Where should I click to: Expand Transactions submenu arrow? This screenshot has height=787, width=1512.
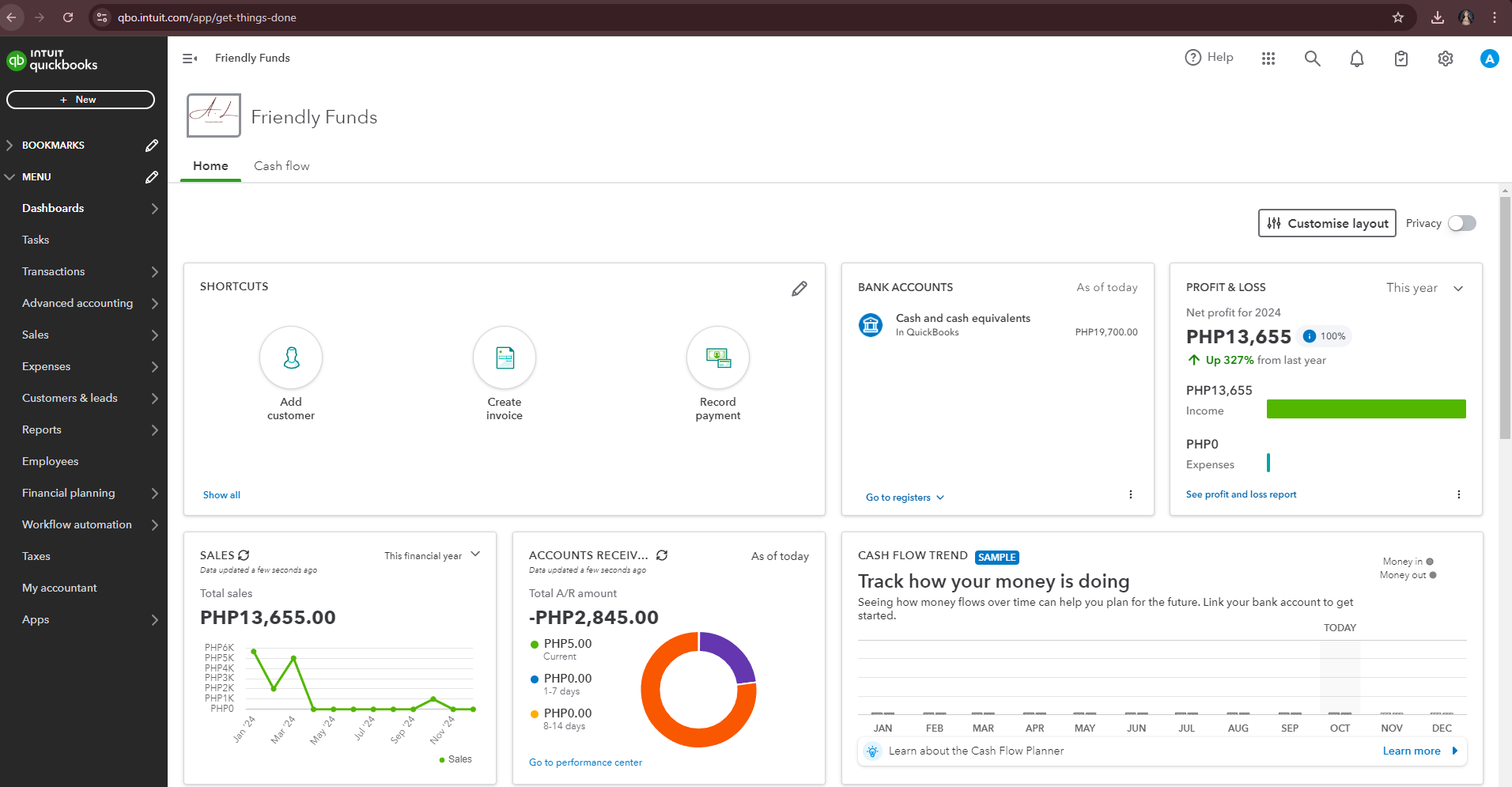[x=155, y=272]
